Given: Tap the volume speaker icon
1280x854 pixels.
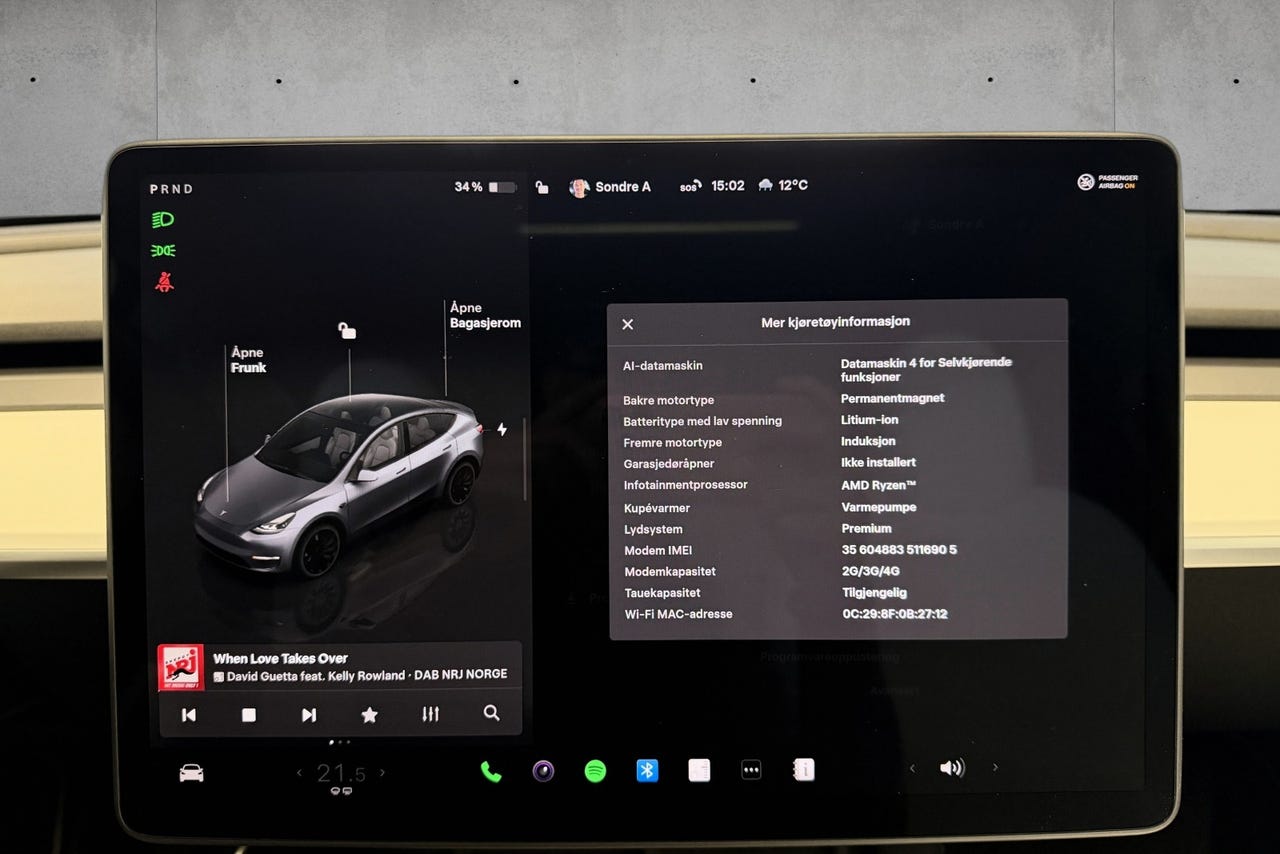Looking at the screenshot, I should click(952, 768).
